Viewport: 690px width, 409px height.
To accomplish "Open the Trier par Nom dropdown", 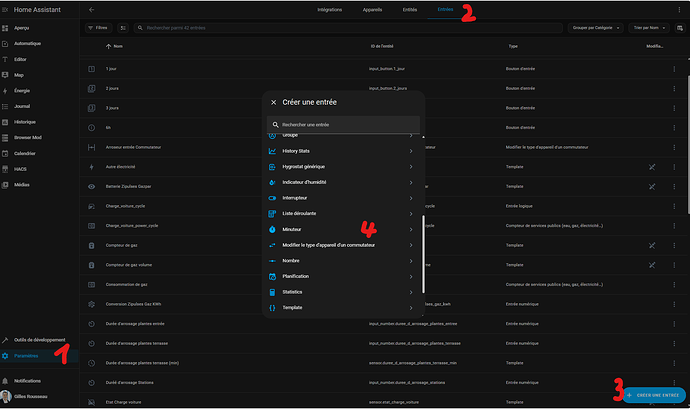I will [656, 28].
